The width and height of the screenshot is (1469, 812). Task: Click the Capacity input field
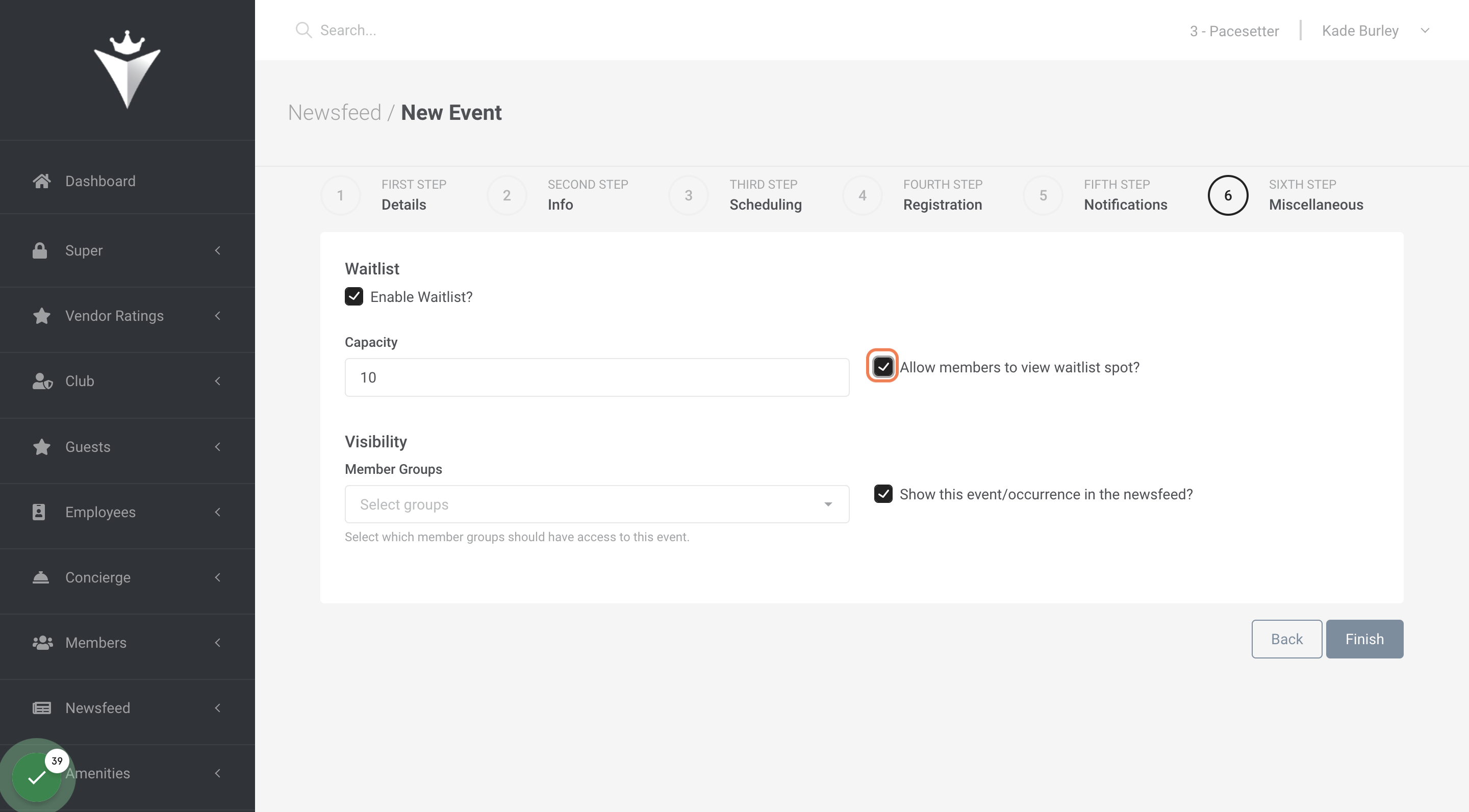596,377
